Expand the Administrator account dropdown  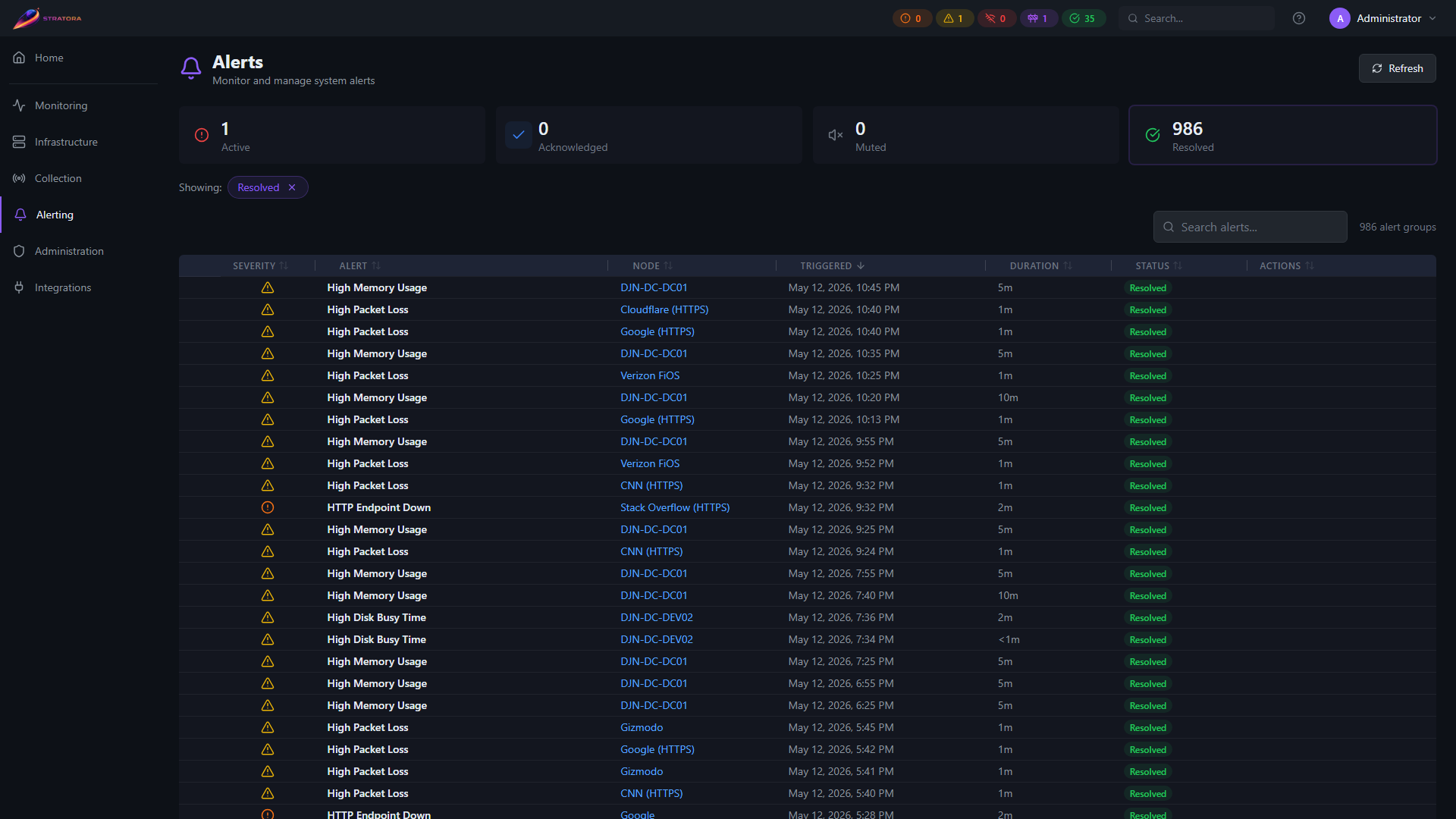[1432, 18]
